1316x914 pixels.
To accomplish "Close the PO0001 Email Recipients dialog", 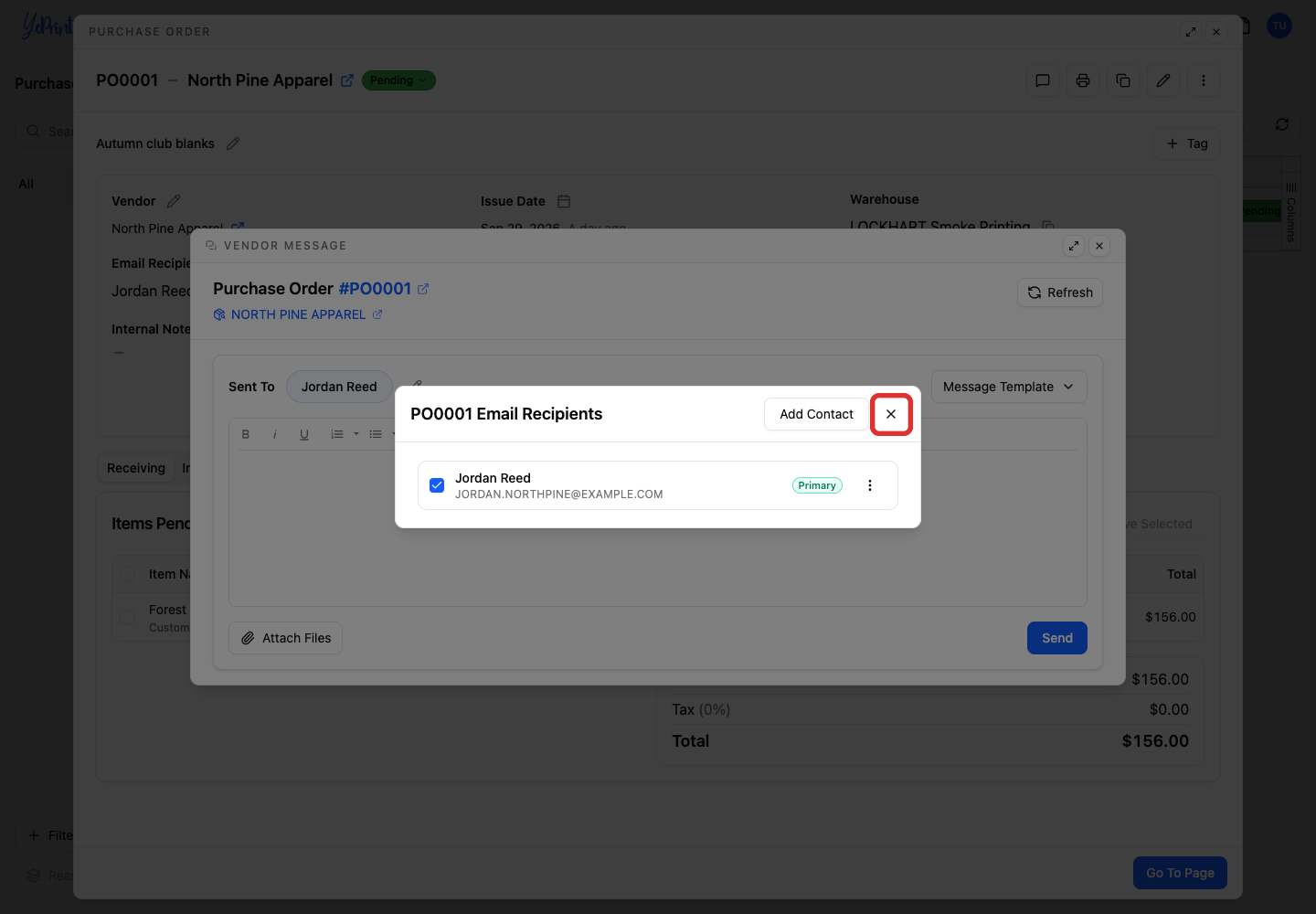I will [x=891, y=414].
